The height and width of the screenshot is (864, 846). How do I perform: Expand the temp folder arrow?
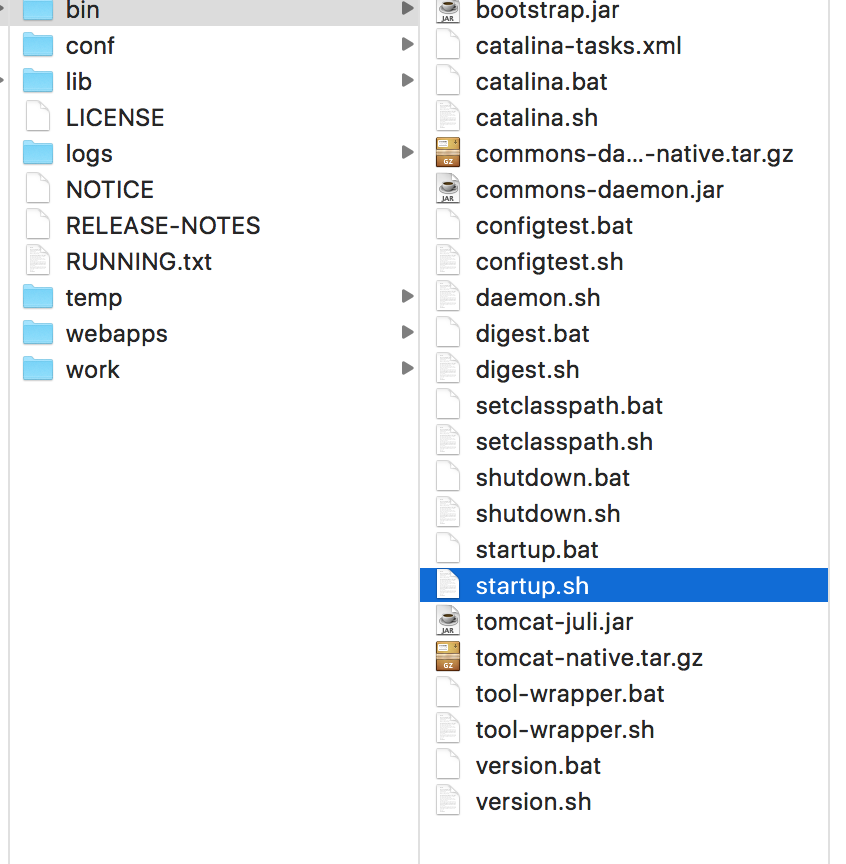click(407, 296)
